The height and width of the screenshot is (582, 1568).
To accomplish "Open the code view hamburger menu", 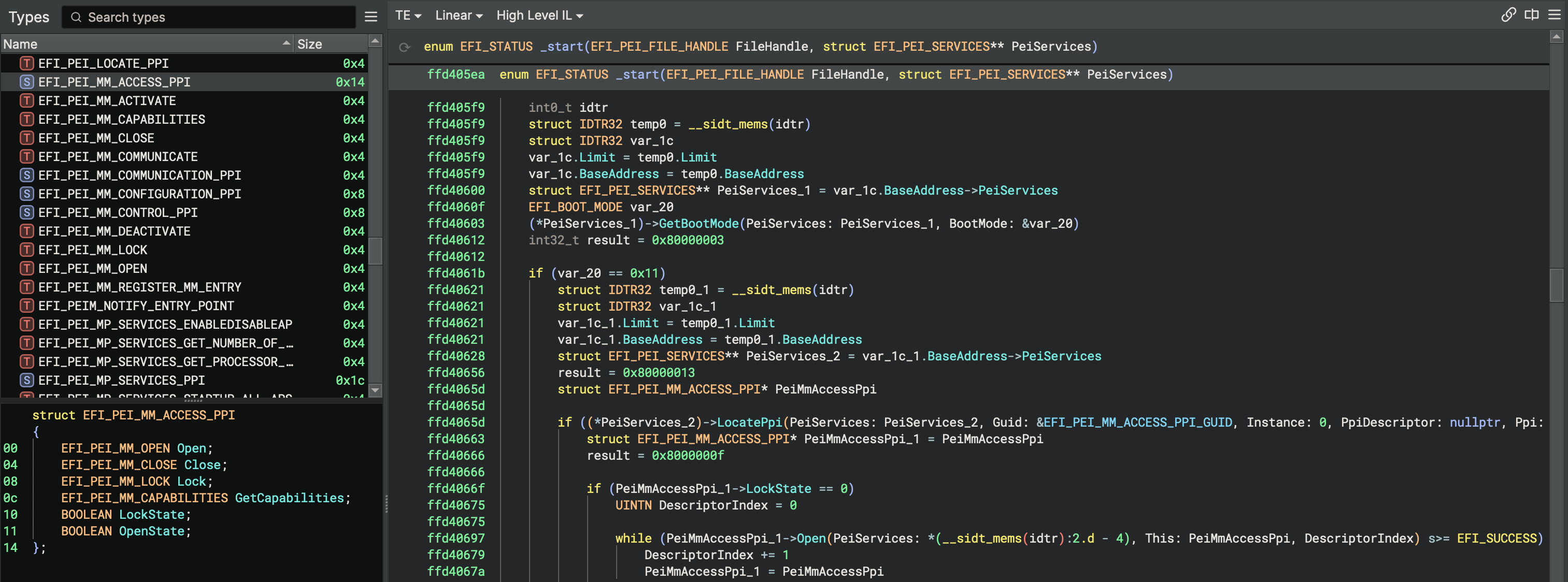I will click(x=1554, y=14).
